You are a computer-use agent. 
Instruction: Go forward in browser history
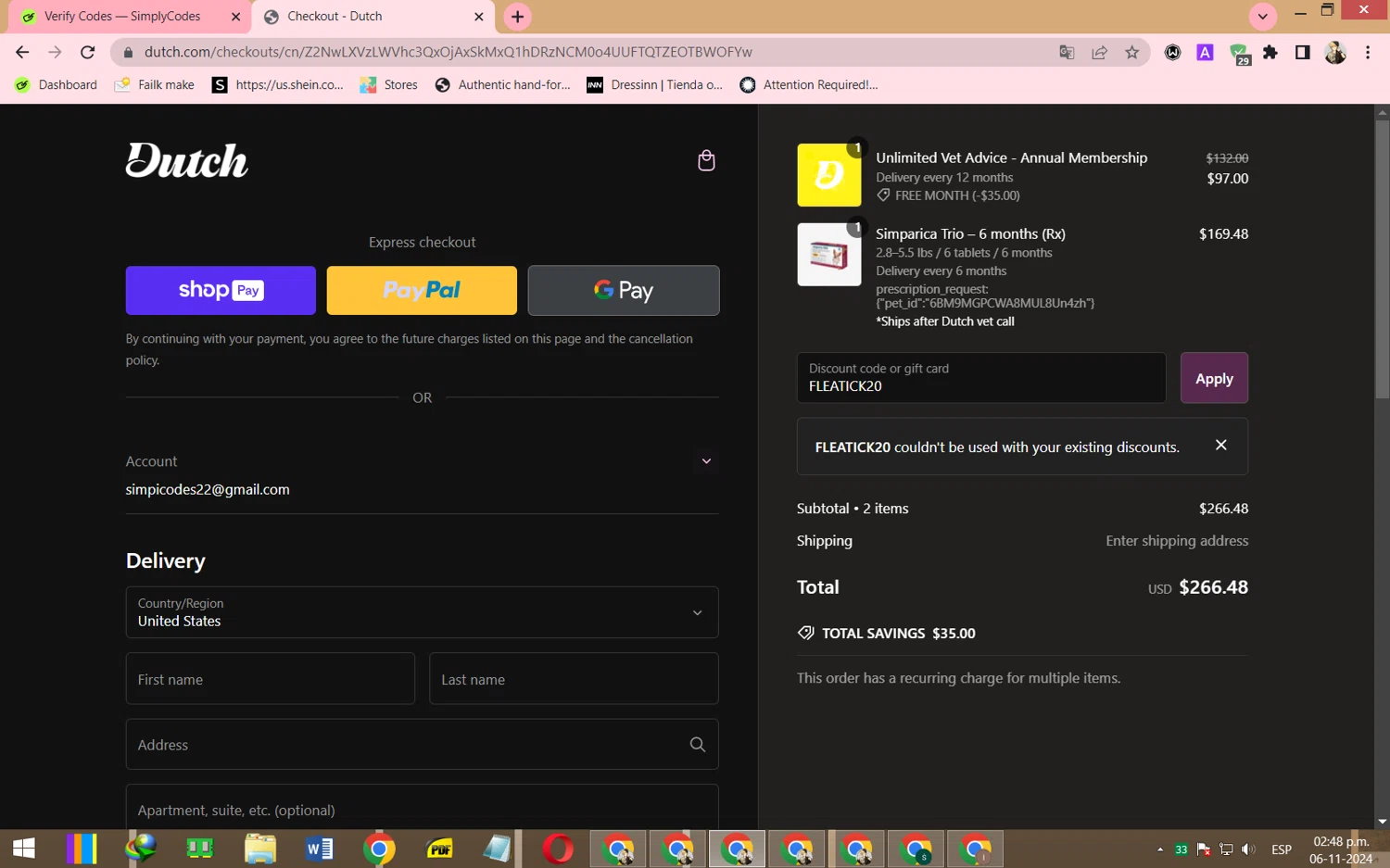(55, 52)
